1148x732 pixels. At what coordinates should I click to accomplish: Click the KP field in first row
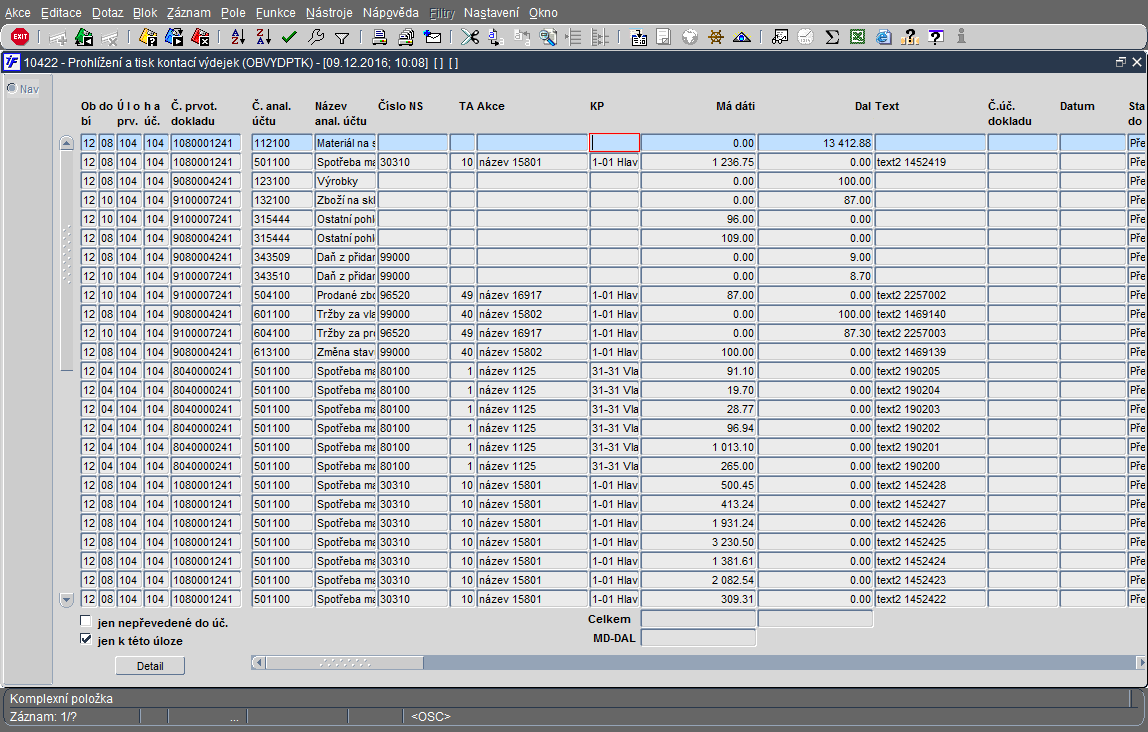coord(614,143)
